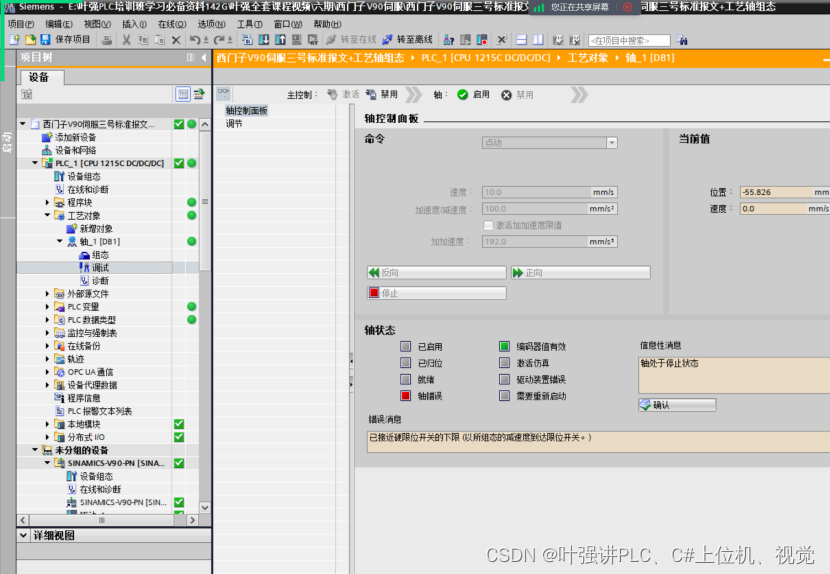Click the download to device icon
Screen dimensions: 830x574
tap(264, 40)
